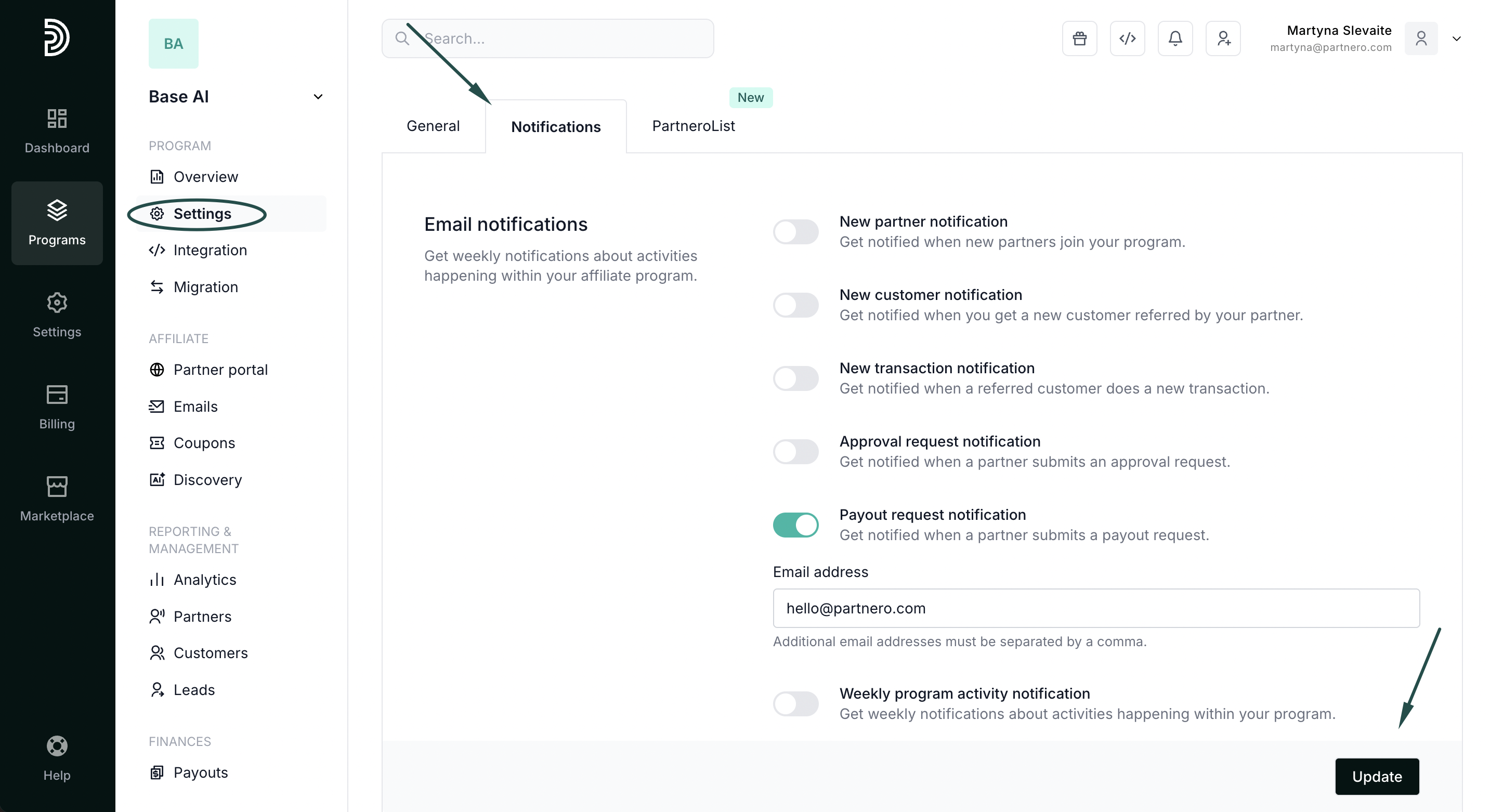Click the Update button
The height and width of the screenshot is (812, 1490).
click(x=1377, y=776)
